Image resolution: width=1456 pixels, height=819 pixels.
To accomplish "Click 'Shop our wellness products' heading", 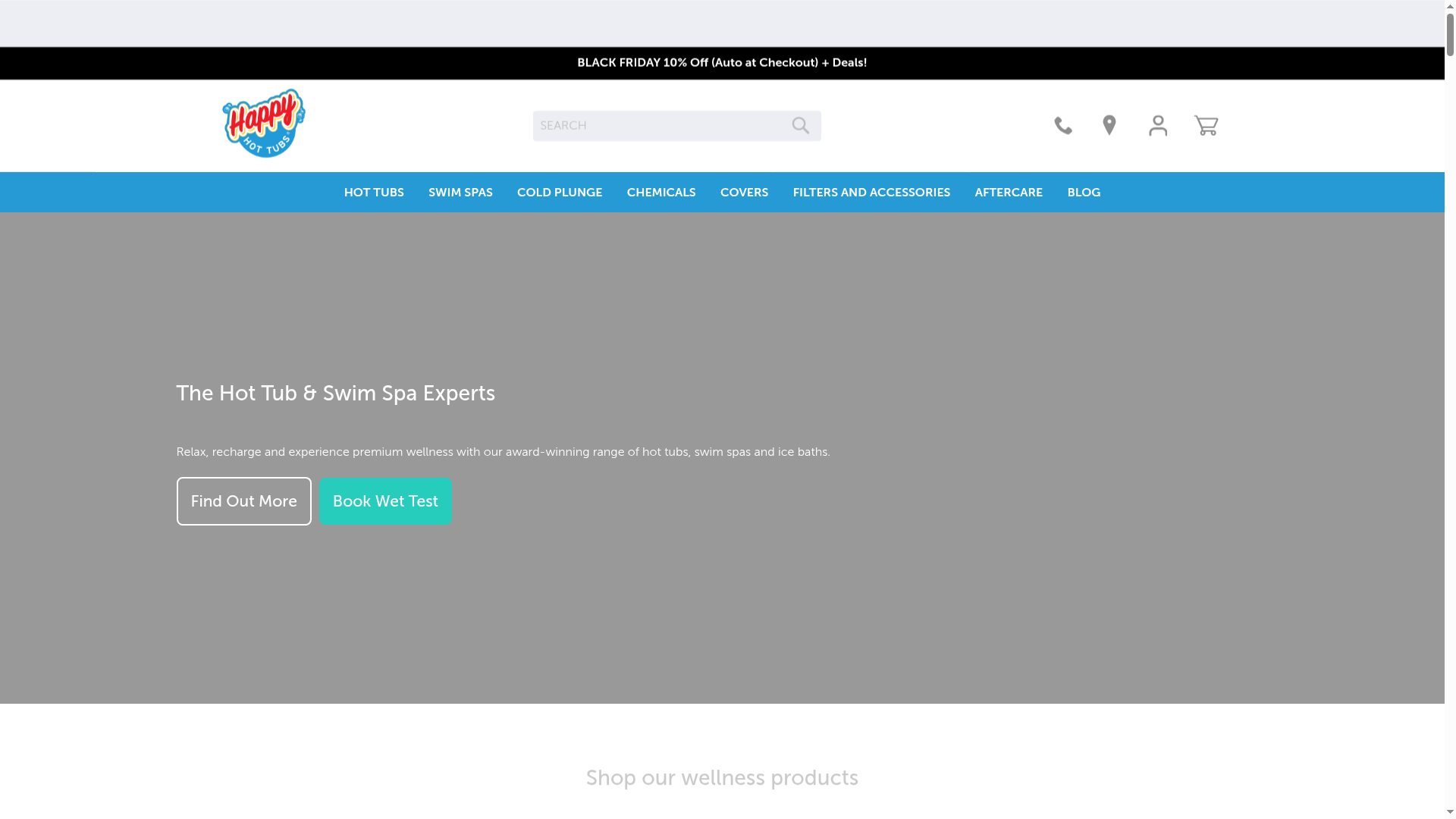I will coord(722,778).
